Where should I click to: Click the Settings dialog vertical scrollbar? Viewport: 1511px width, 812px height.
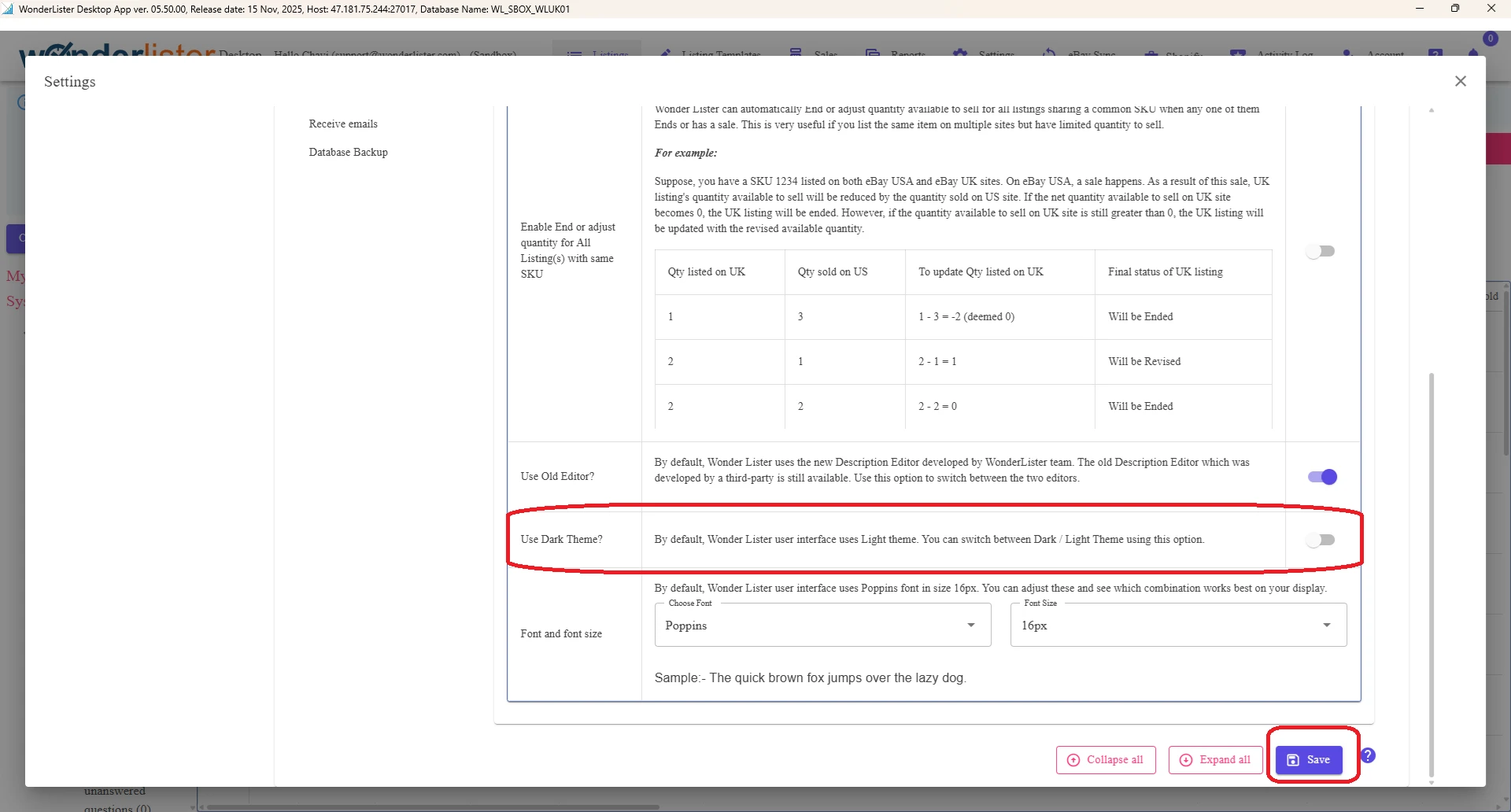pos(1431,574)
